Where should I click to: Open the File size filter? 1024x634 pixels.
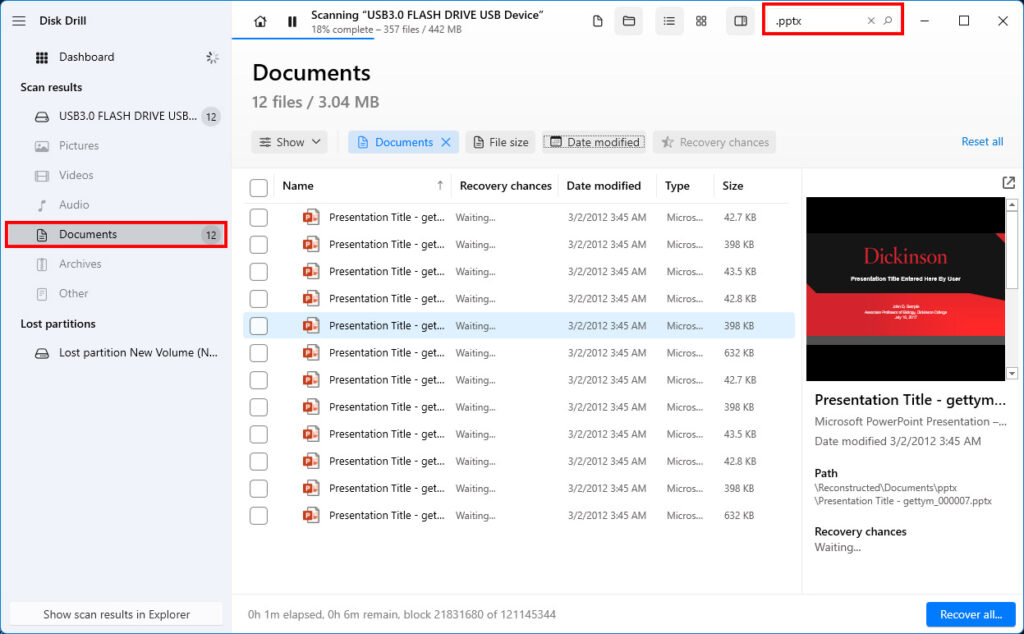tap(500, 142)
